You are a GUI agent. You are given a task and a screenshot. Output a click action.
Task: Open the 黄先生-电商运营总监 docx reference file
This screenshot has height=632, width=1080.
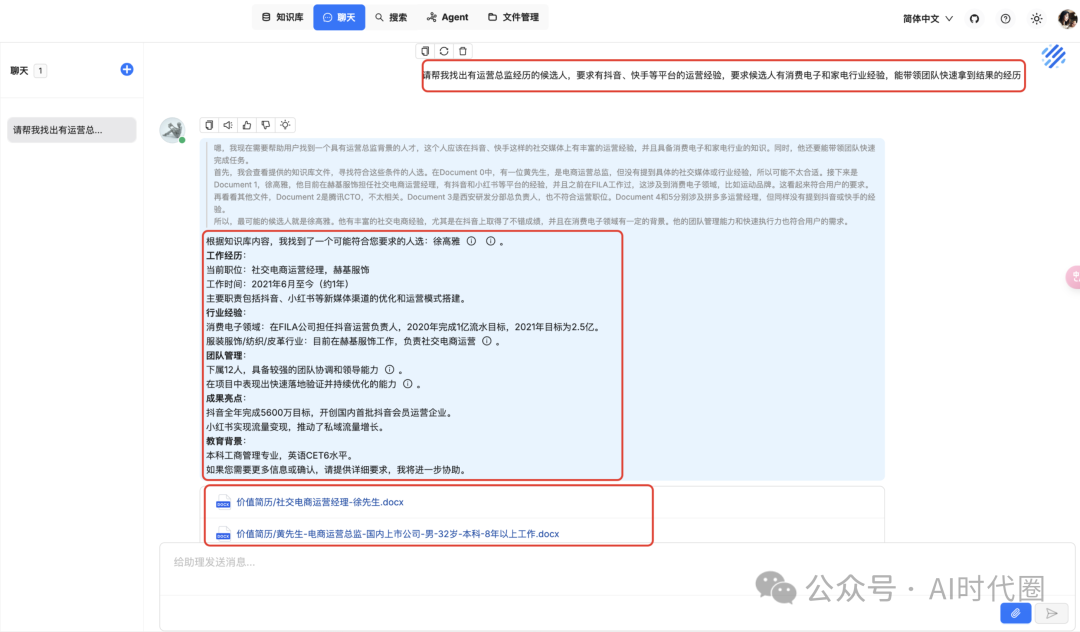click(397, 534)
